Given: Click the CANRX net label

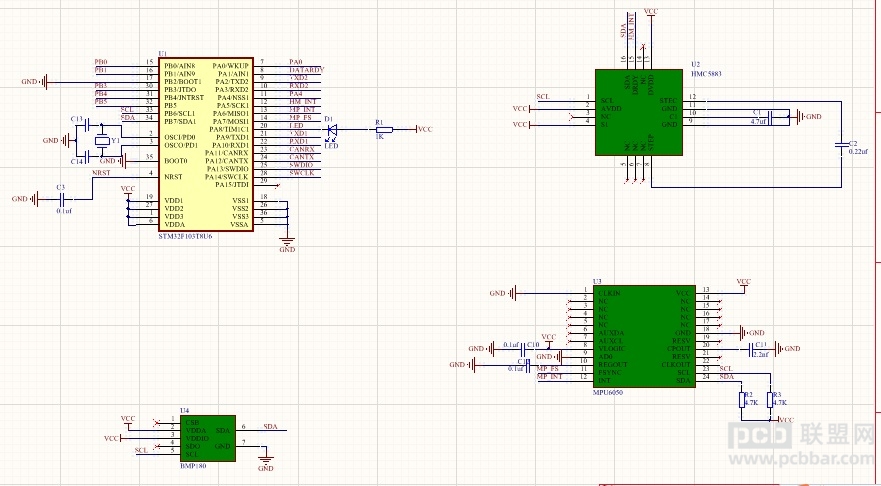Looking at the screenshot, I should pyautogui.click(x=302, y=149).
